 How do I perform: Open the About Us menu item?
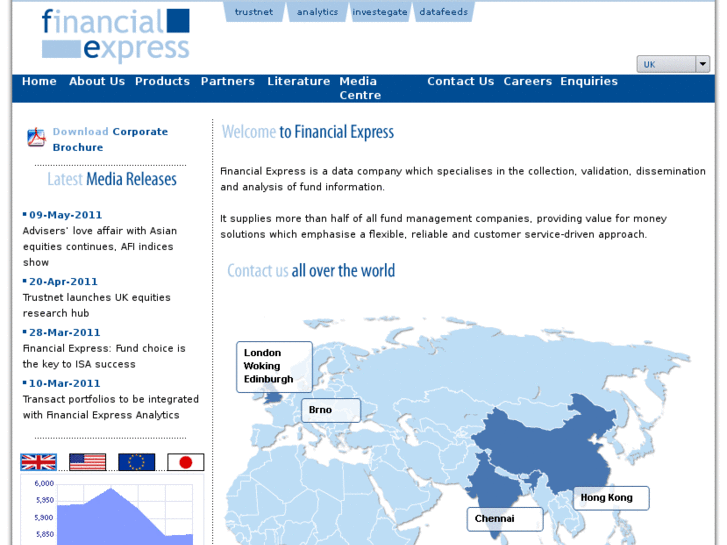pyautogui.click(x=97, y=81)
